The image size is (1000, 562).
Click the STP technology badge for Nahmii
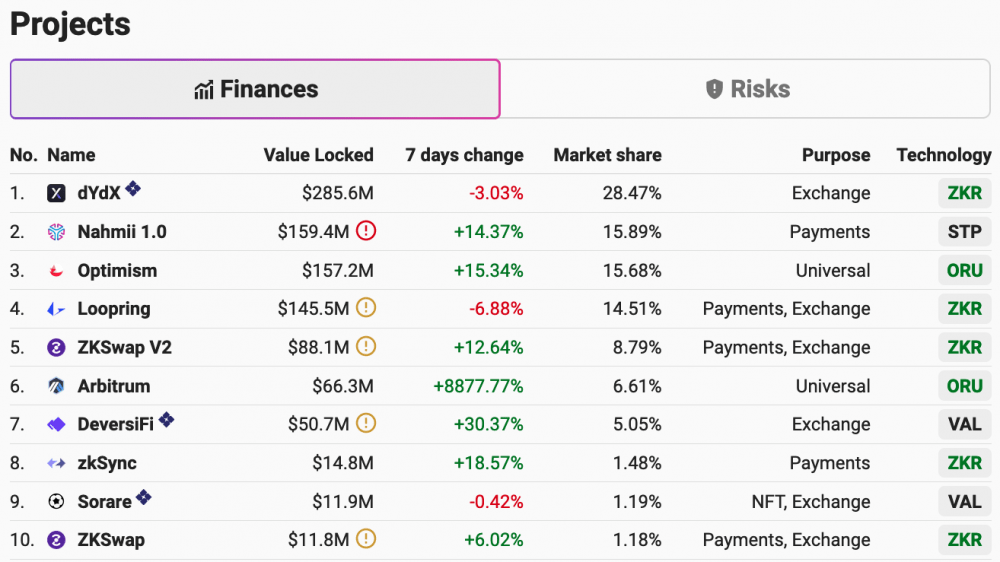[964, 232]
